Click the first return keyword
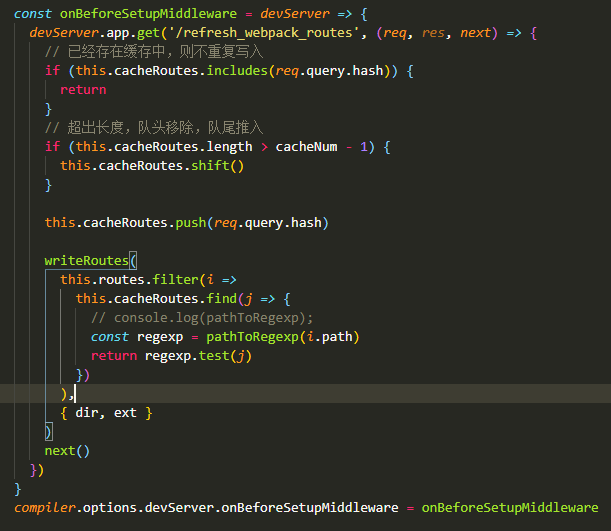 click(x=83, y=90)
